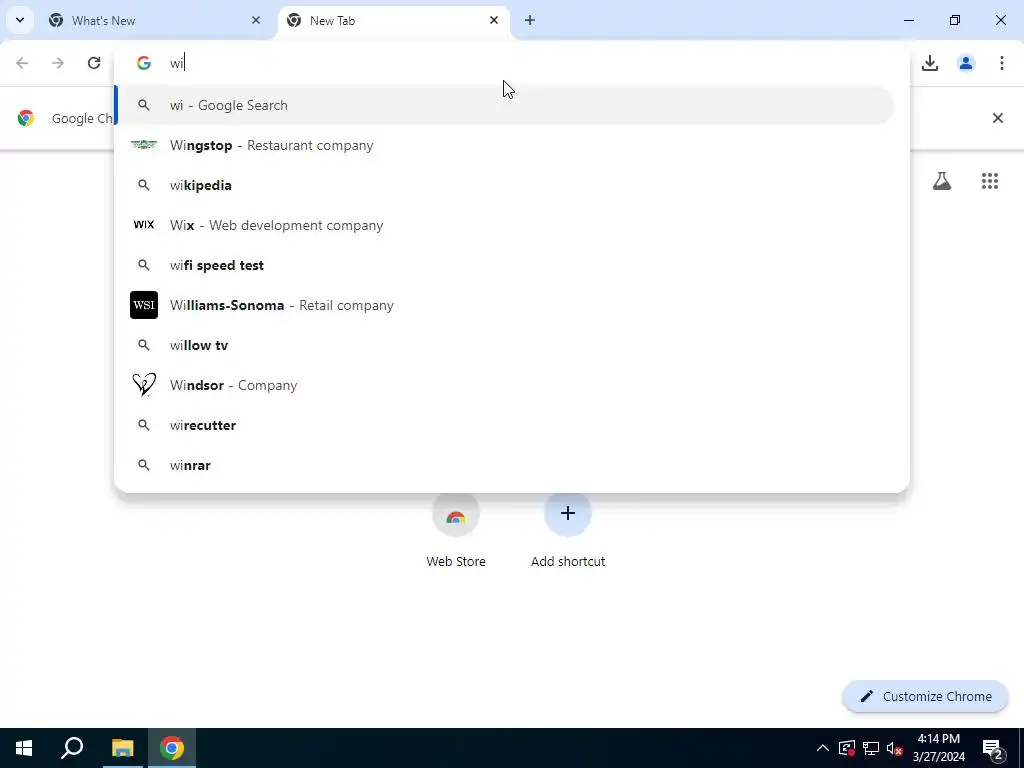
Task: Dismiss the Google Chrome info bar
Action: click(997, 118)
